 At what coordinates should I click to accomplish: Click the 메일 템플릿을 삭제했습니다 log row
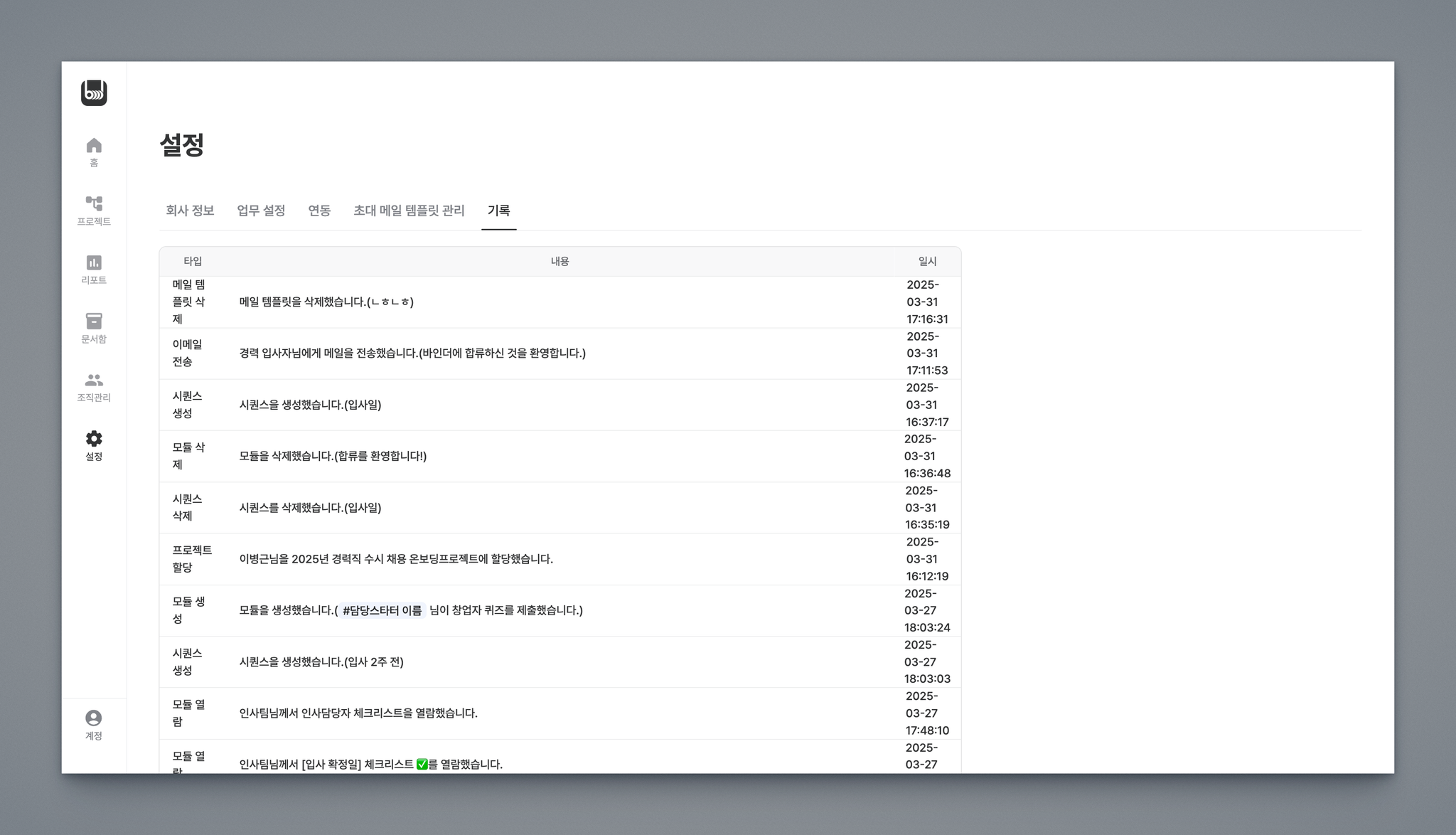click(326, 302)
